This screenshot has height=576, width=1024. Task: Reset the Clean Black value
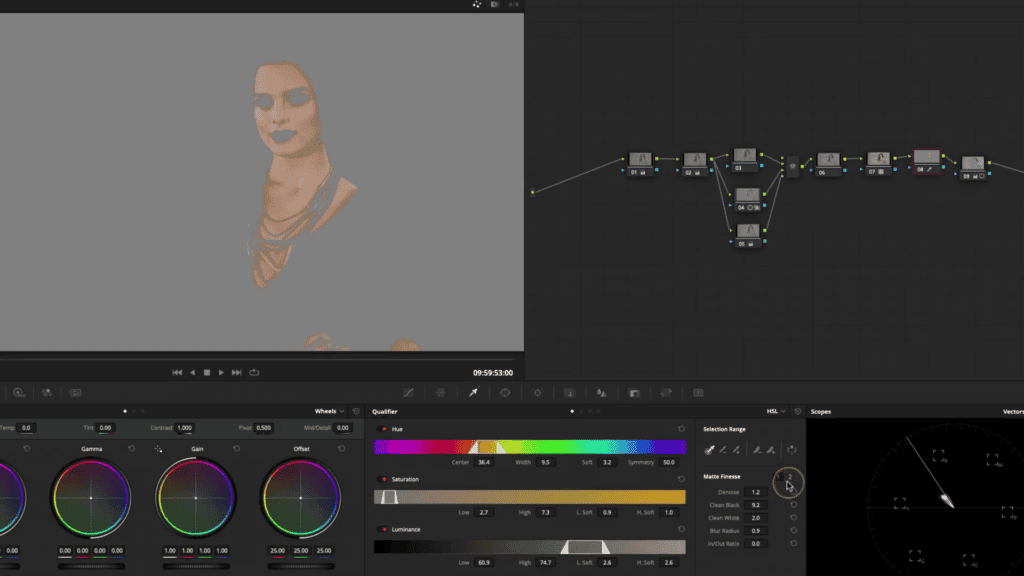(x=793, y=505)
